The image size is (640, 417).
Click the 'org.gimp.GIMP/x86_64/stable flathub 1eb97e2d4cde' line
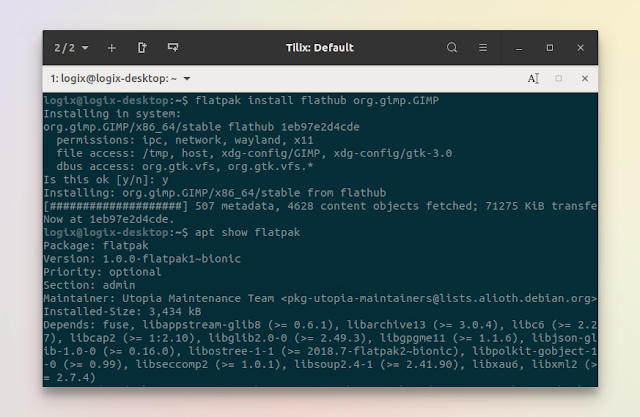(x=202, y=127)
